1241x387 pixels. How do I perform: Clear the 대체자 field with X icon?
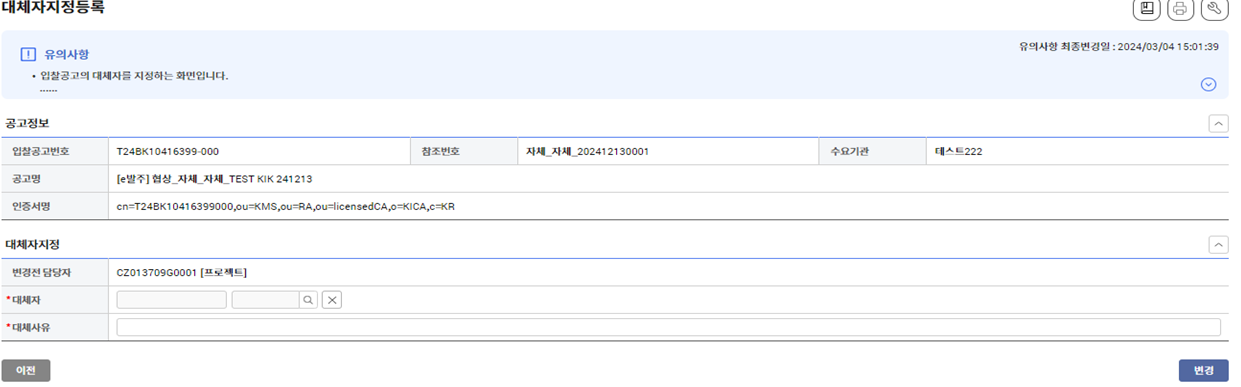[332, 299]
